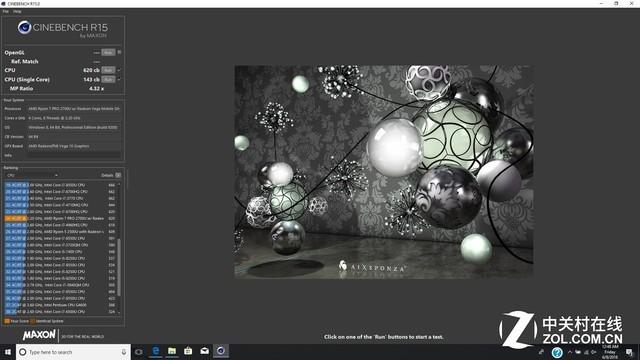
Task: Run the OpenGL benchmark
Action: tap(108, 52)
